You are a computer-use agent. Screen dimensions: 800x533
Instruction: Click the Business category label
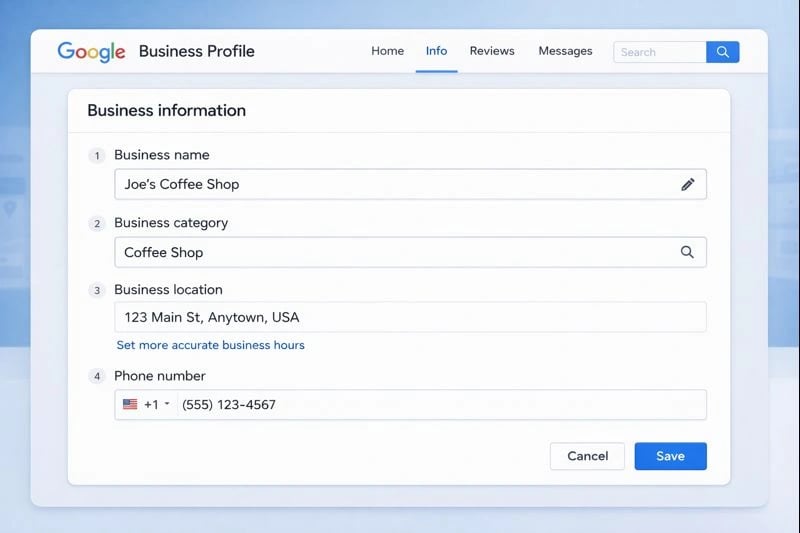click(x=171, y=223)
